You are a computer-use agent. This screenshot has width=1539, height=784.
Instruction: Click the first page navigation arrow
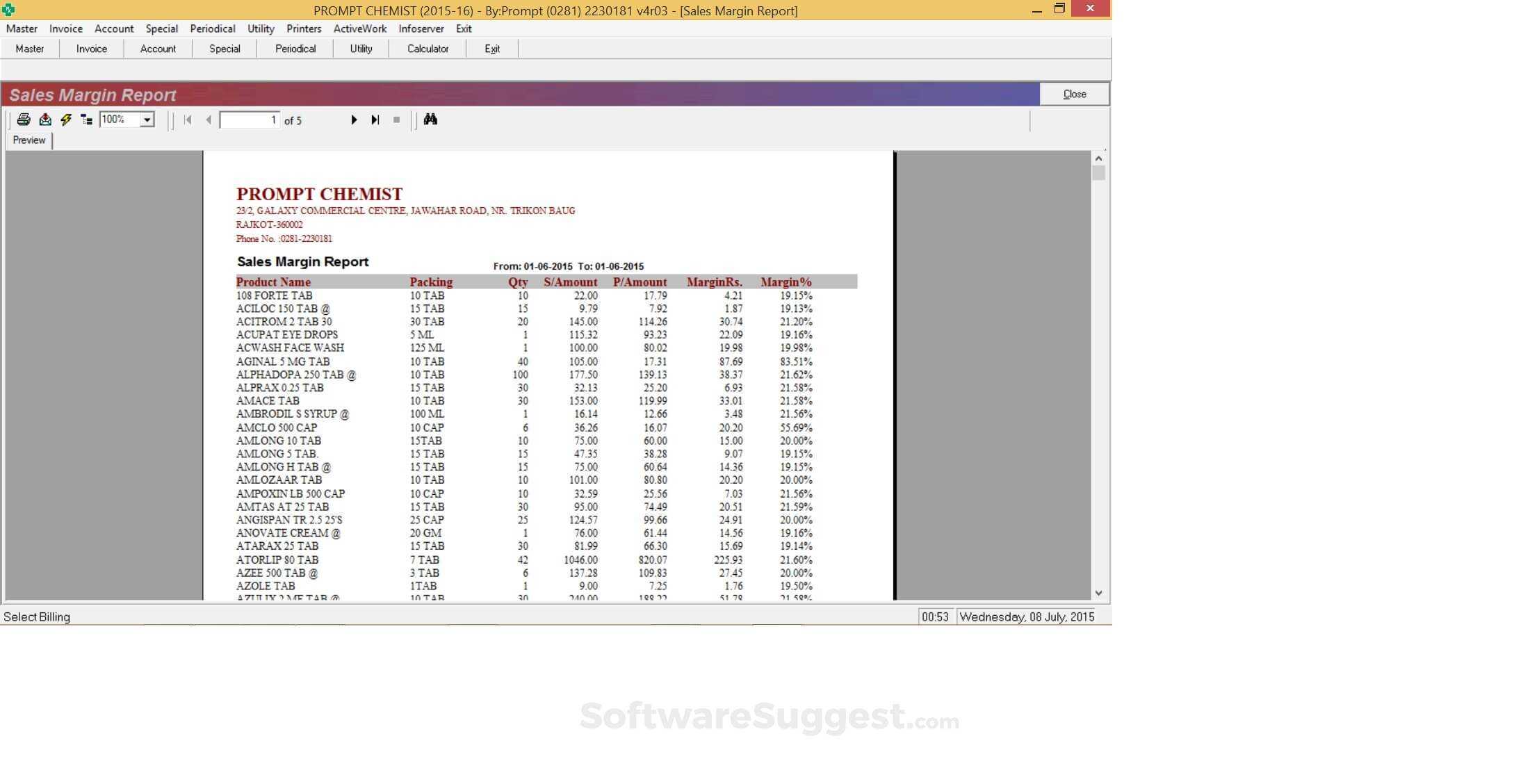click(x=188, y=120)
